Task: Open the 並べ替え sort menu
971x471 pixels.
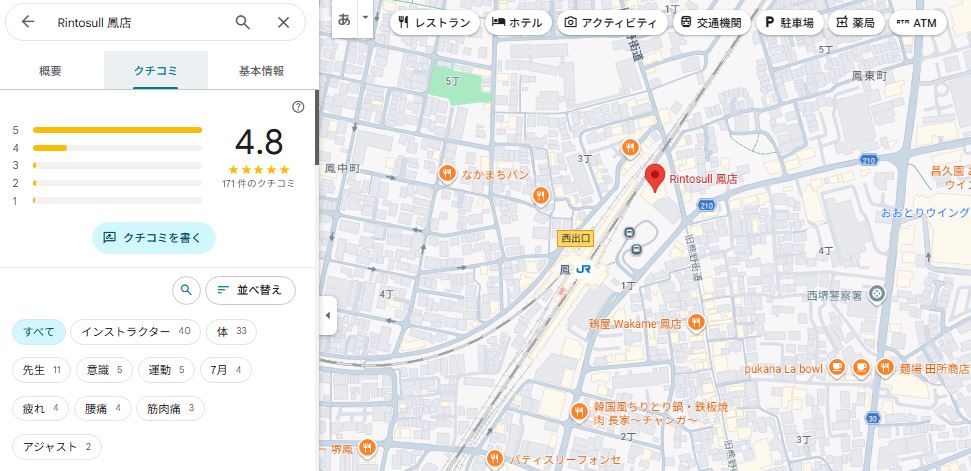Action: (x=251, y=290)
